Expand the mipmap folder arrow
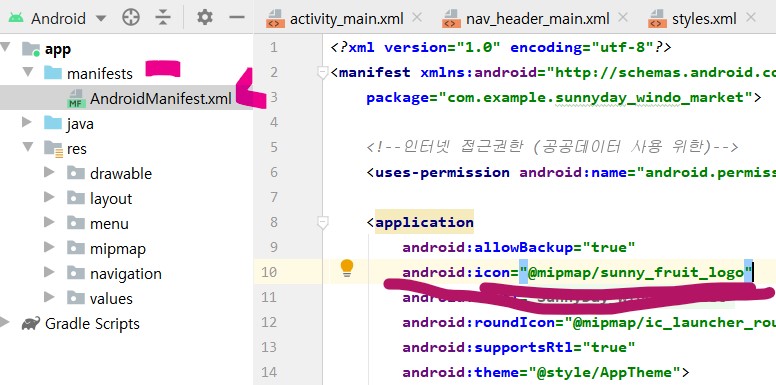 49,247
